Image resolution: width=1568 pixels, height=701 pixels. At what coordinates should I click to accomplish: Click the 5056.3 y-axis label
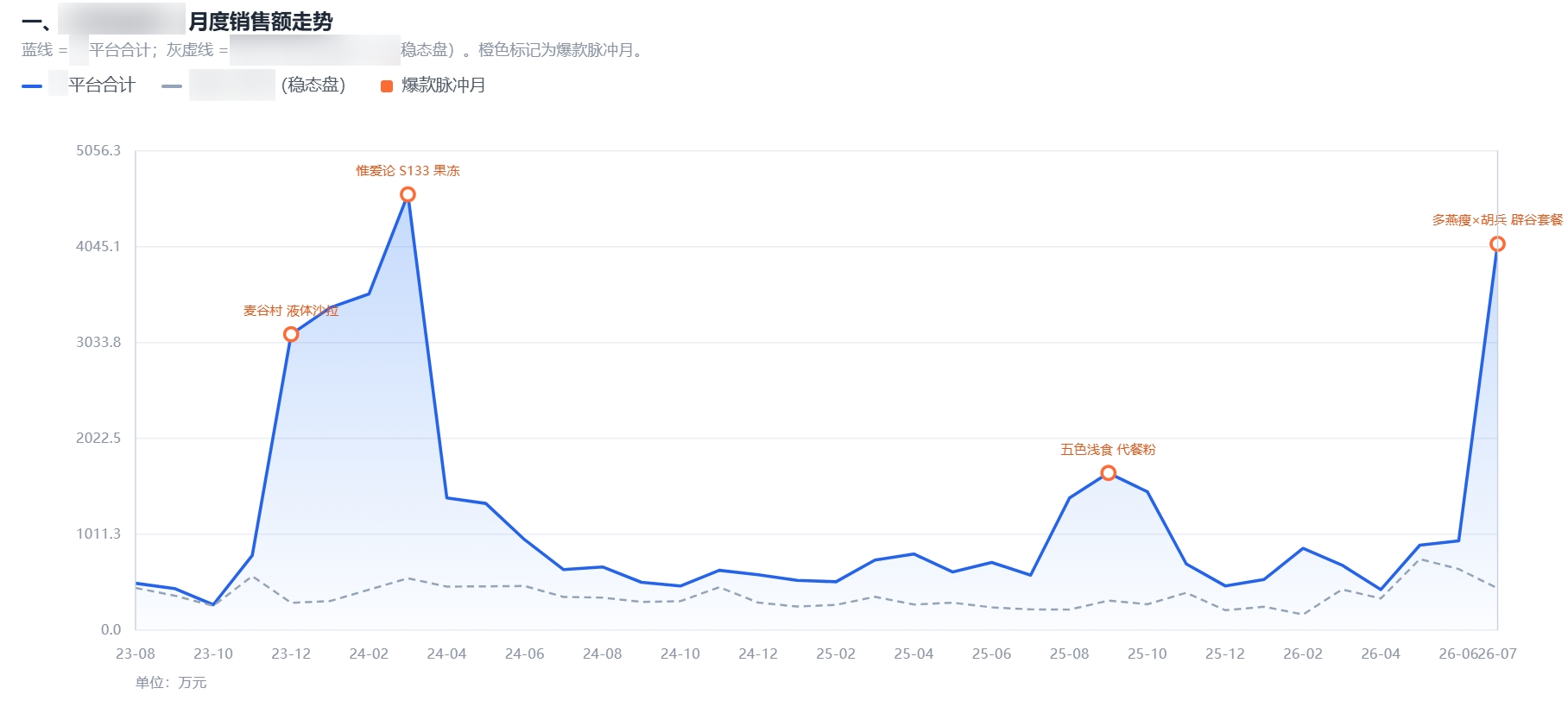[x=98, y=150]
